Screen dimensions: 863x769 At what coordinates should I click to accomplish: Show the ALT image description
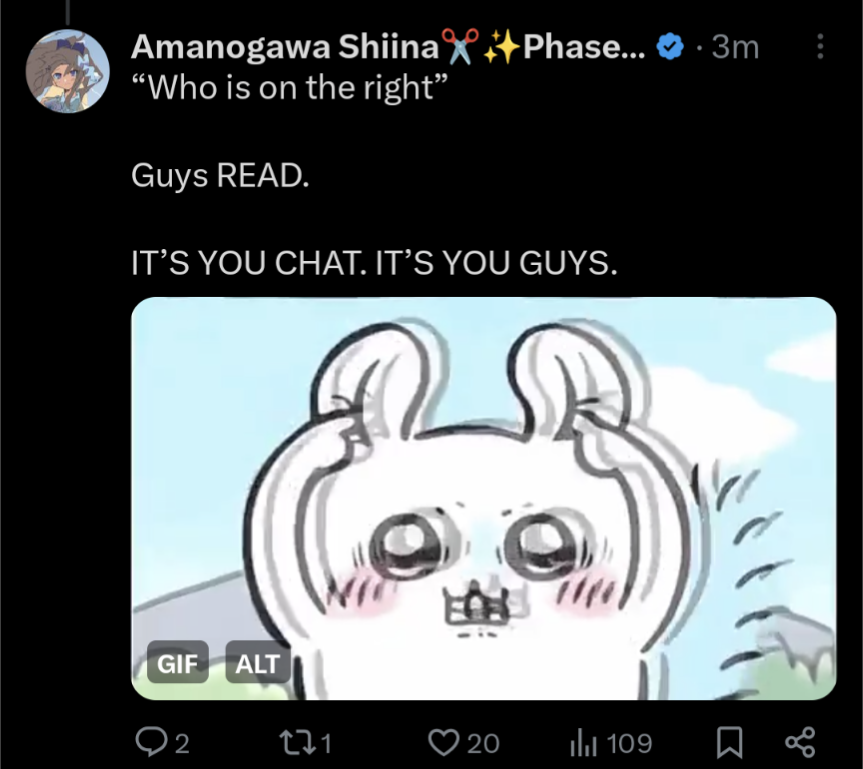(258, 662)
